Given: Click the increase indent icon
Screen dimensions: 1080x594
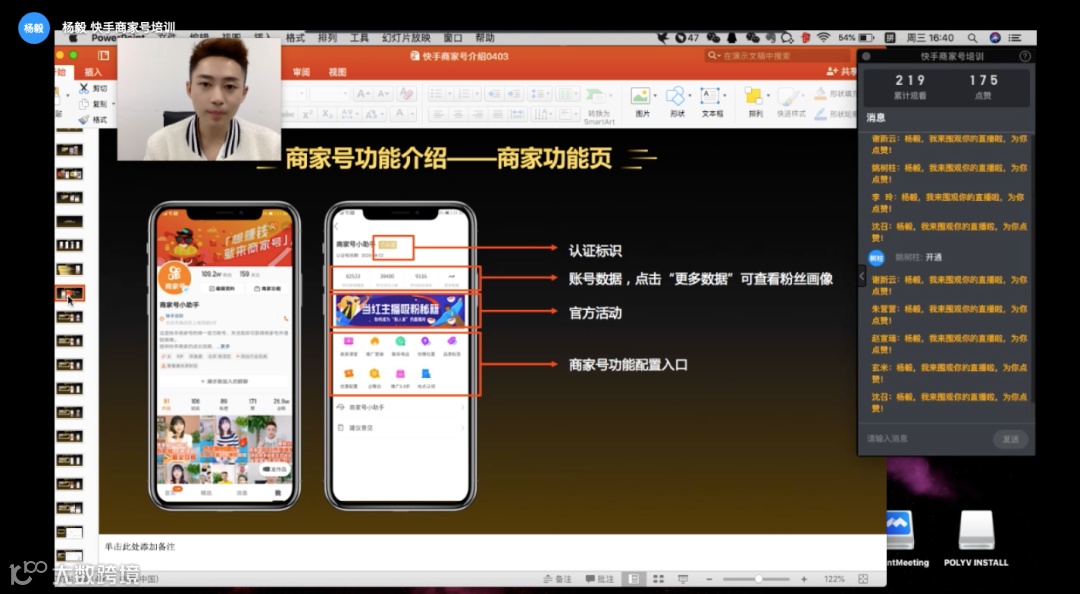Looking at the screenshot, I should pyautogui.click(x=515, y=94).
